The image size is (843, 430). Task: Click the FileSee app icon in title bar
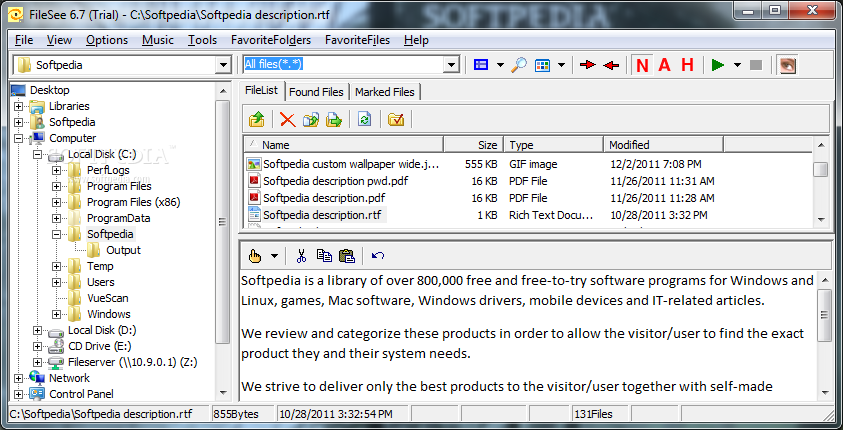coord(17,15)
